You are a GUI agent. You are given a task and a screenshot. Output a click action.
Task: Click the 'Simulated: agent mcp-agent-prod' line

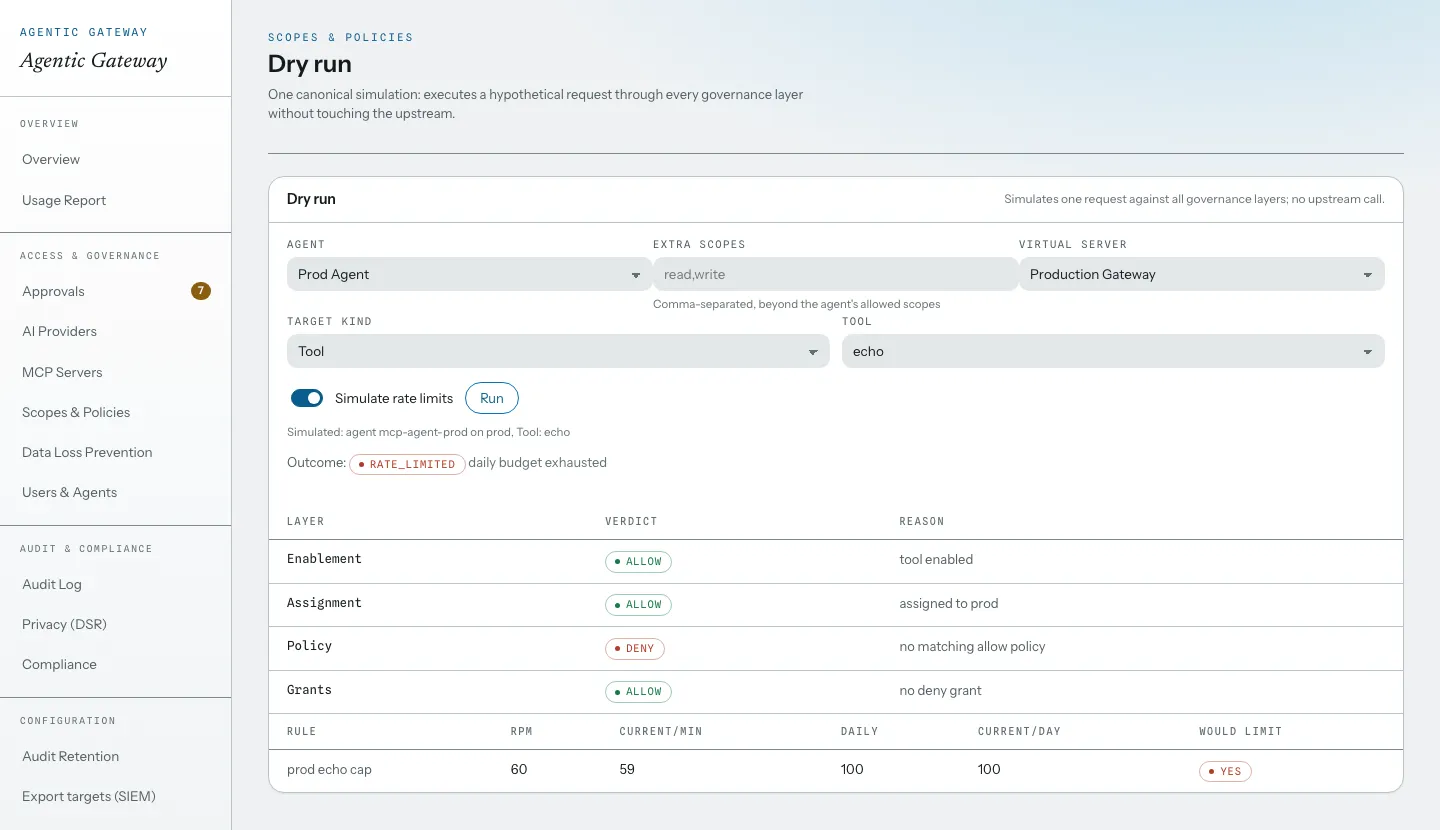[x=428, y=432]
